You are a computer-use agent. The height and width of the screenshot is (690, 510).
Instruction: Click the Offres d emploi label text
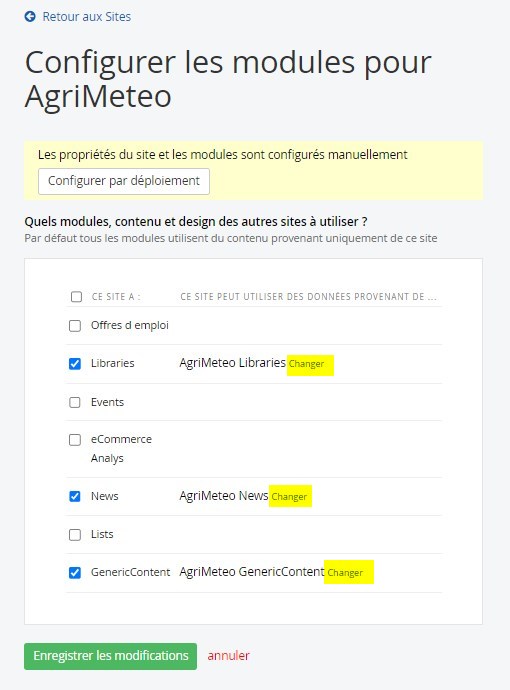130,325
